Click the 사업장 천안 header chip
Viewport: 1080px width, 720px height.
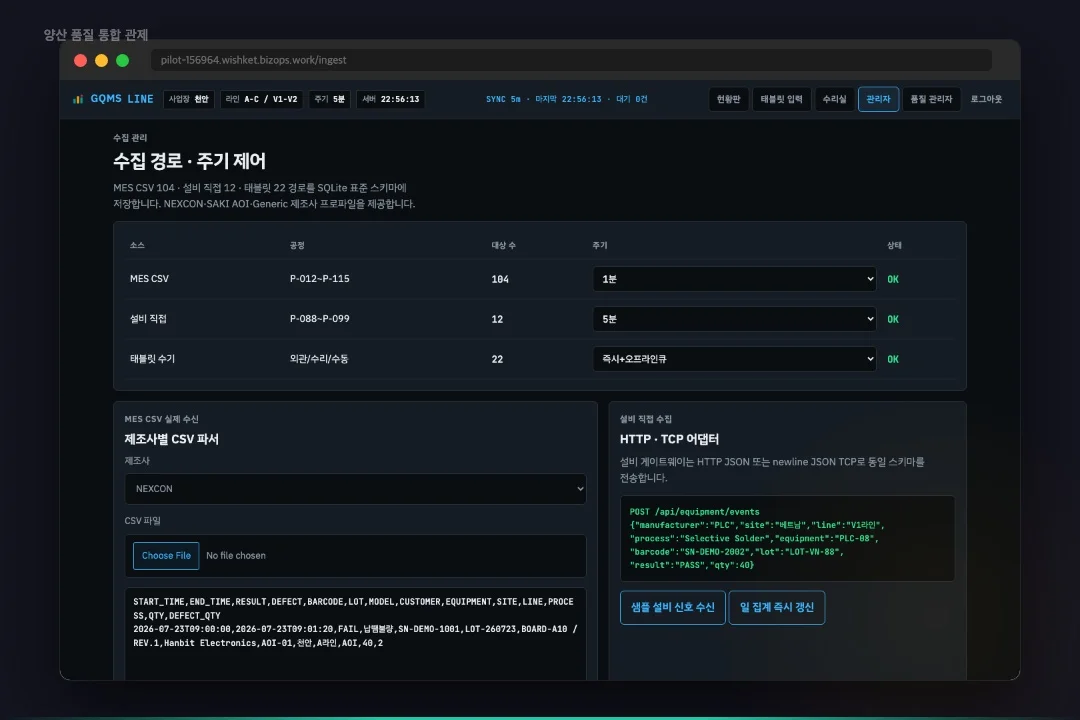point(188,99)
